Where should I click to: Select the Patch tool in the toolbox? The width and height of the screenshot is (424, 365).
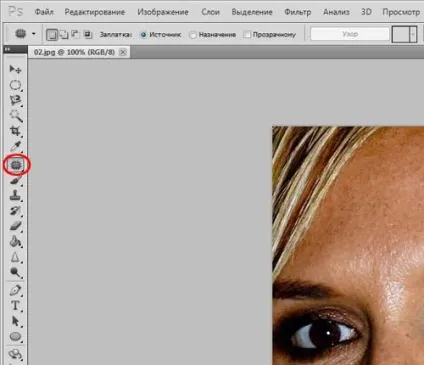pos(16,165)
